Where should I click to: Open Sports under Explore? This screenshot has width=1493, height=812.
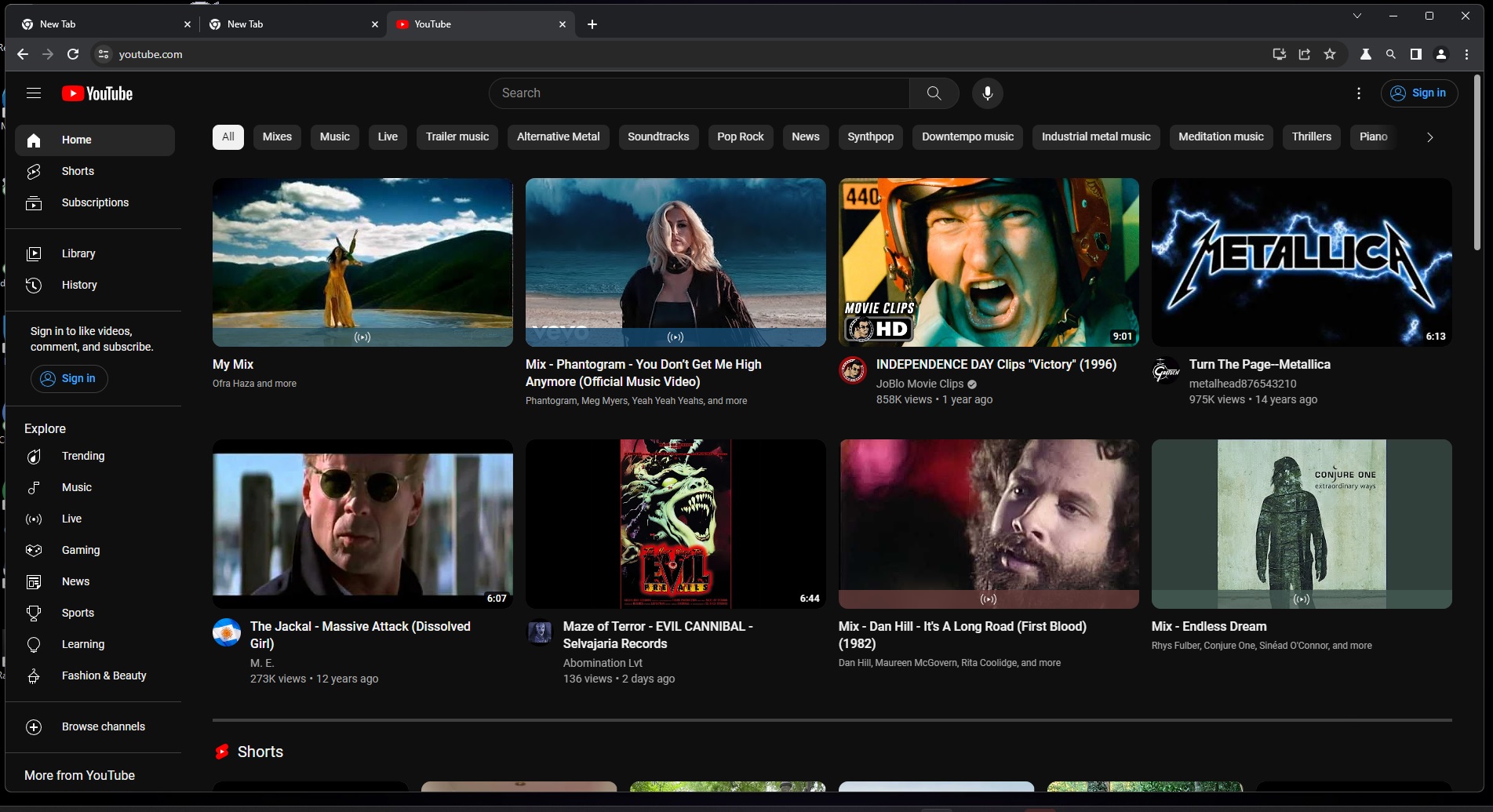[x=95, y=613]
